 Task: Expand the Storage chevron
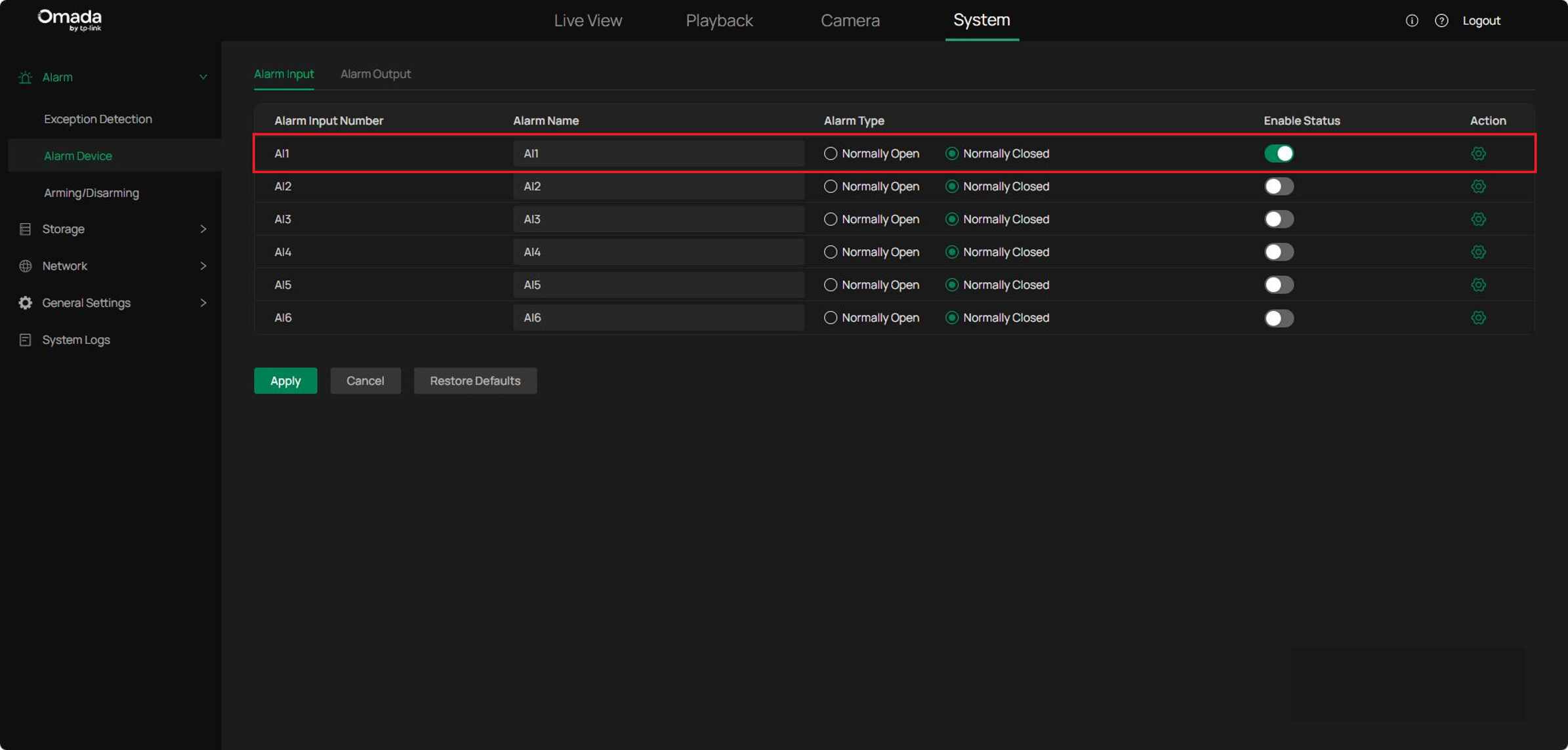(203, 229)
